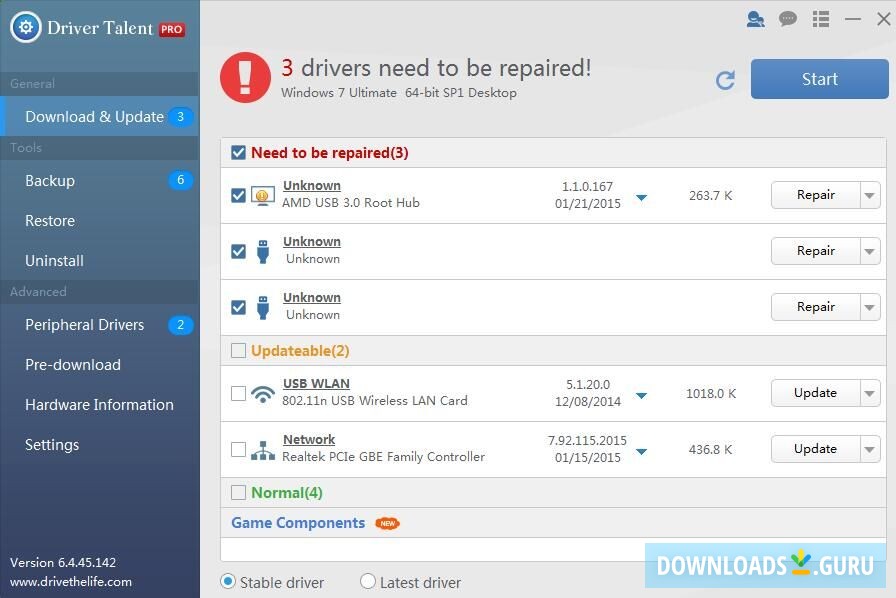Viewport: 896px width, 598px height.
Task: Click the NEW badge beside Game Components
Action: pyautogui.click(x=387, y=523)
